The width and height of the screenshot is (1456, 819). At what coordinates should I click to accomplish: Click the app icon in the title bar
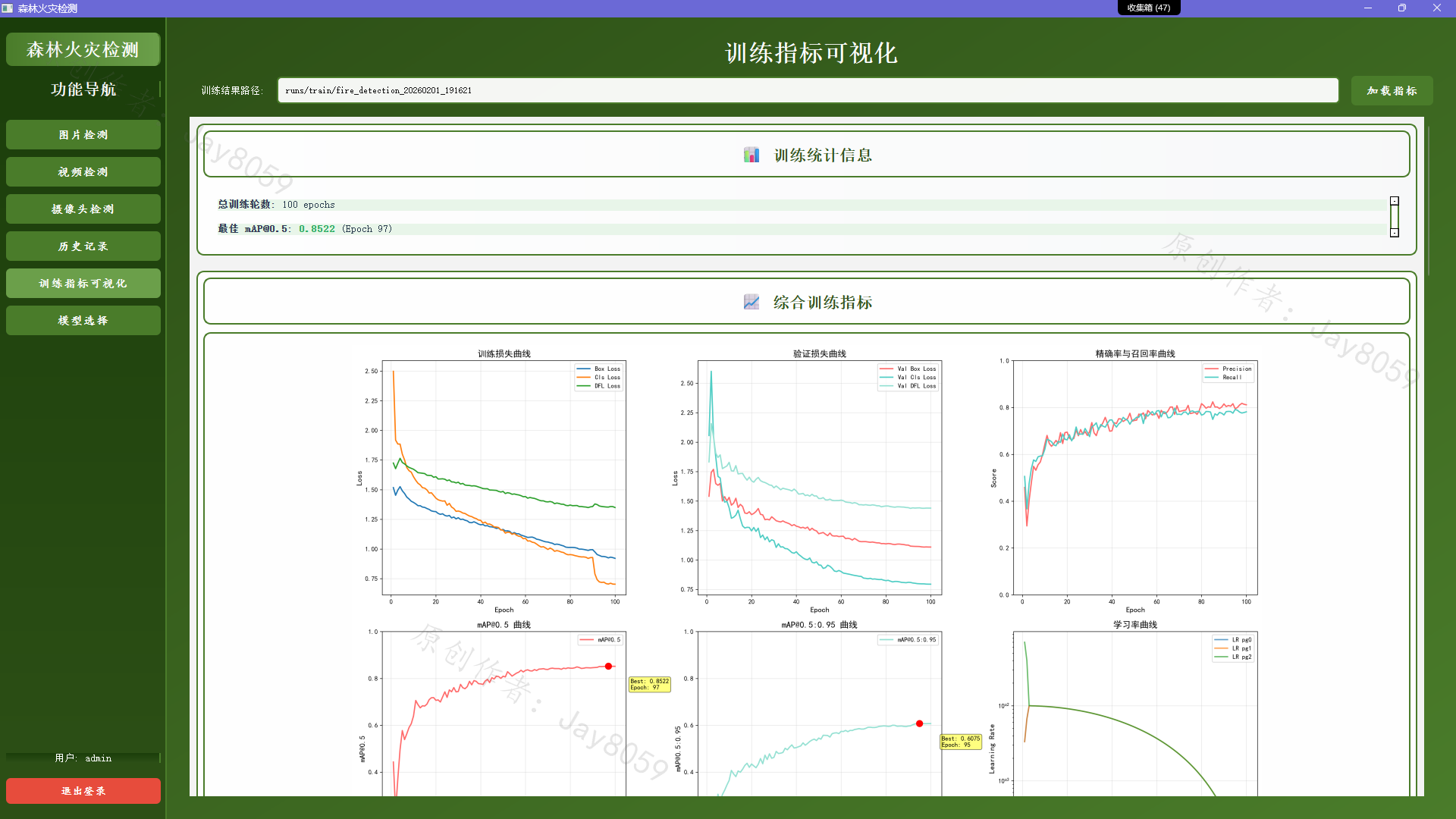(8, 8)
